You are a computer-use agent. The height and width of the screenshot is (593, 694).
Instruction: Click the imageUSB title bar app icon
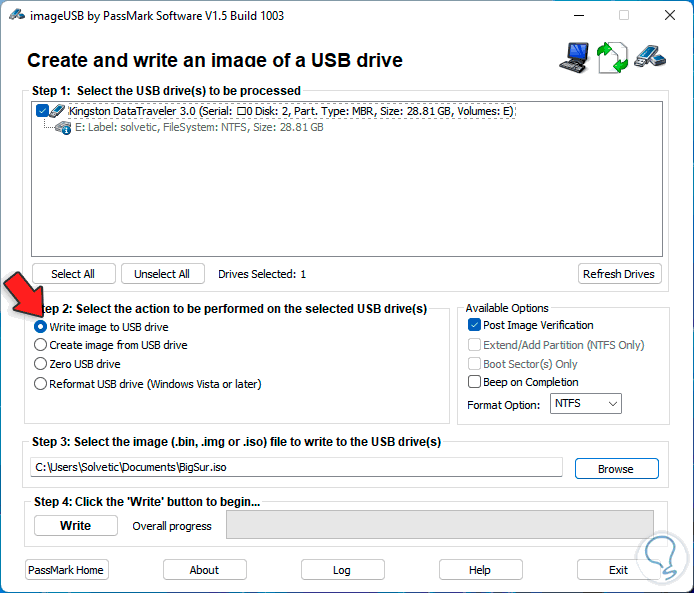pos(16,15)
